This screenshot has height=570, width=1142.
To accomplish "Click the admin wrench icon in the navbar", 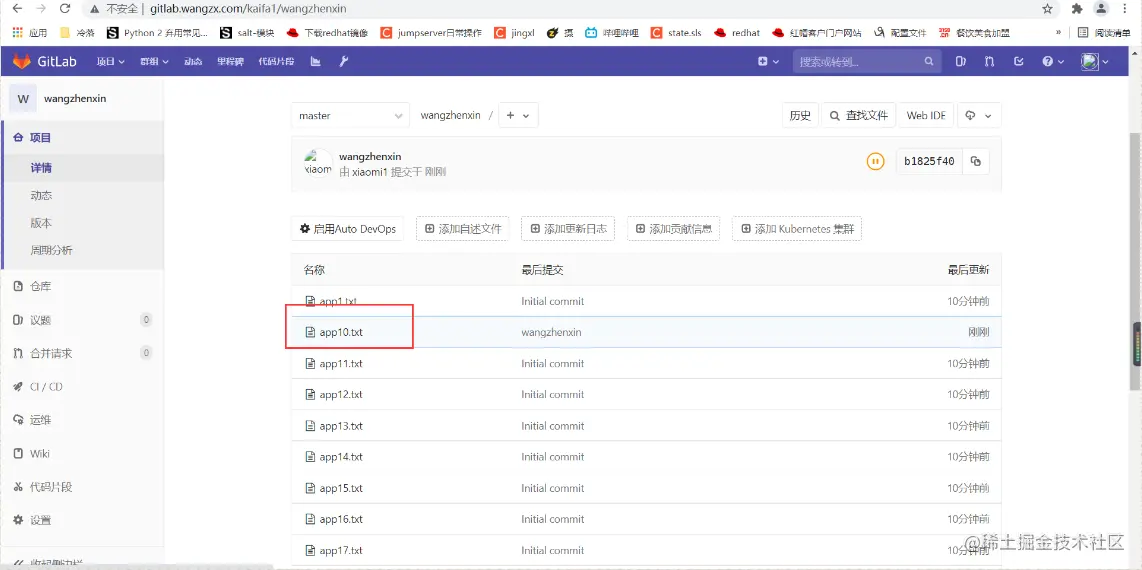I will click(x=344, y=62).
